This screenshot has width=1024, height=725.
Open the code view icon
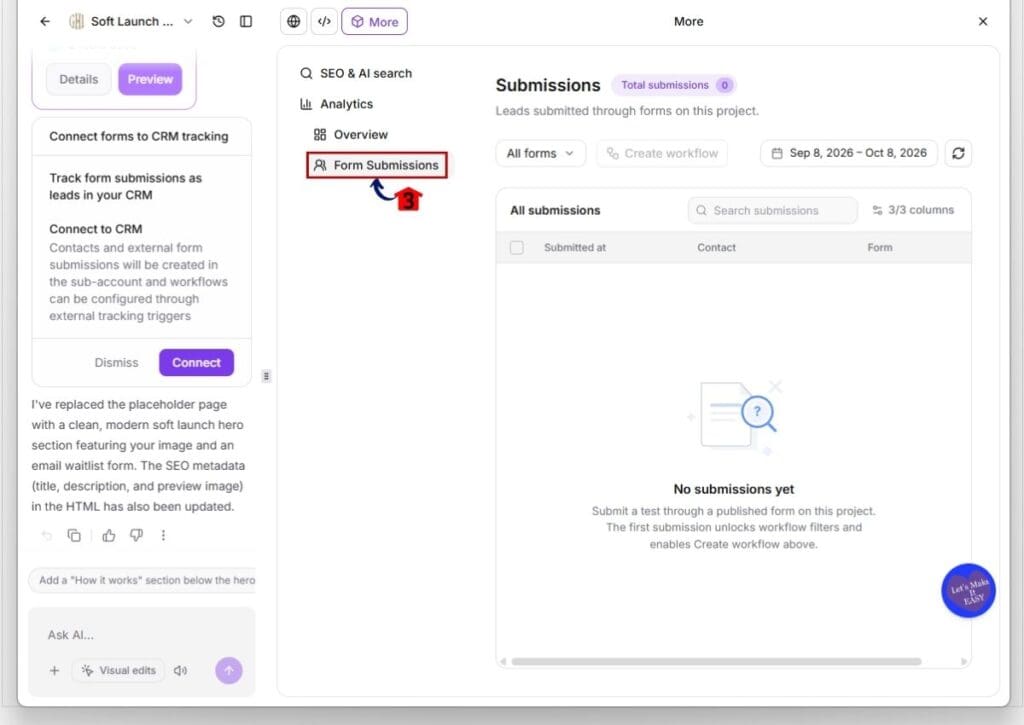(324, 22)
